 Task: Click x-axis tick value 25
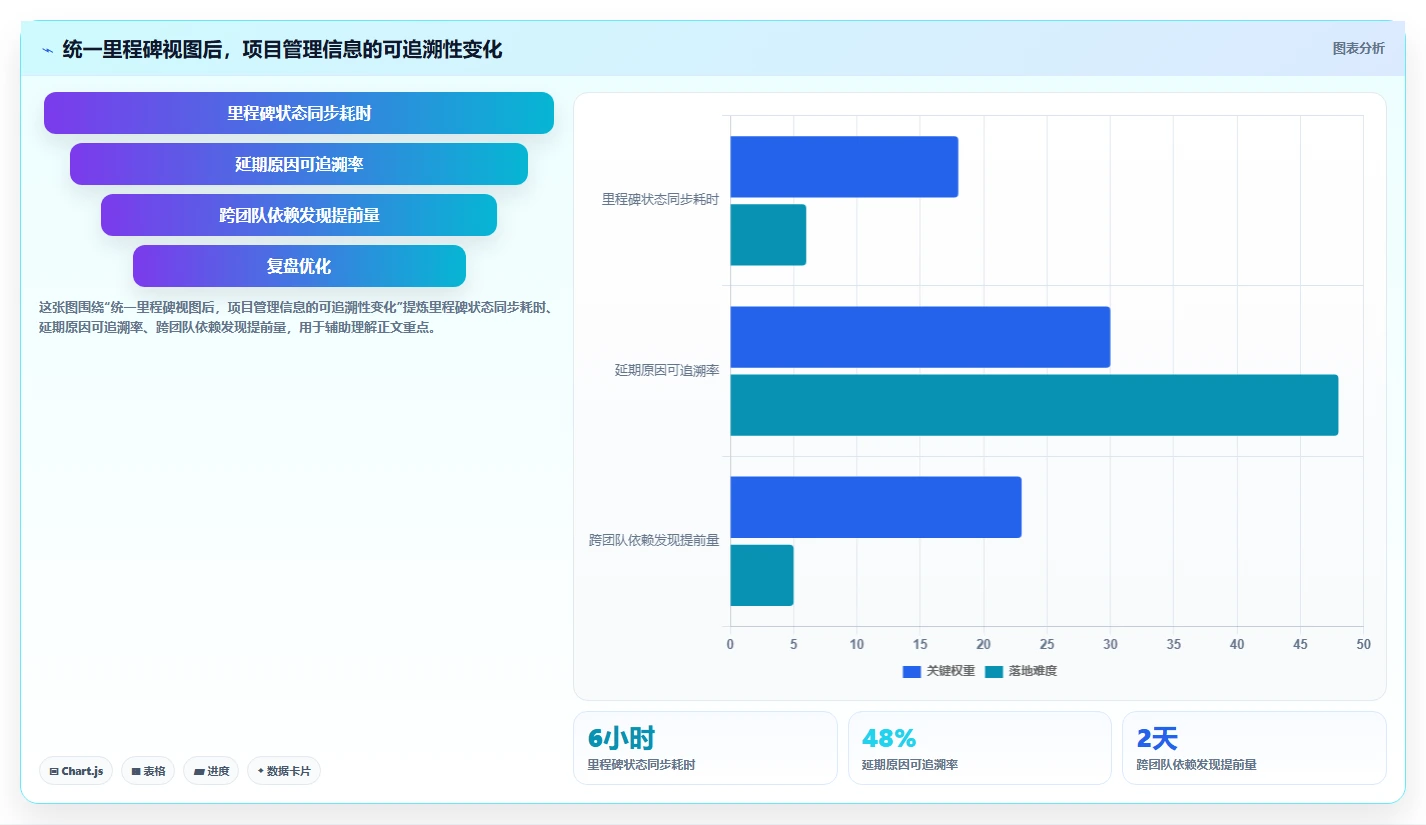[x=1047, y=644]
